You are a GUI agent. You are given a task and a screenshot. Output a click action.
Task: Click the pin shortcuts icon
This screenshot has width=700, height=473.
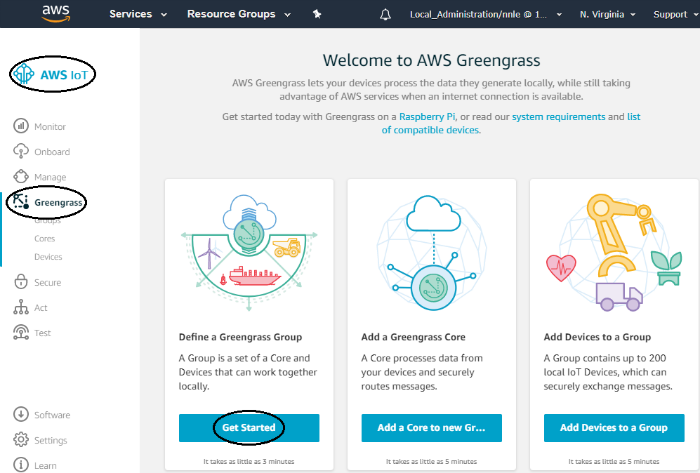(317, 14)
